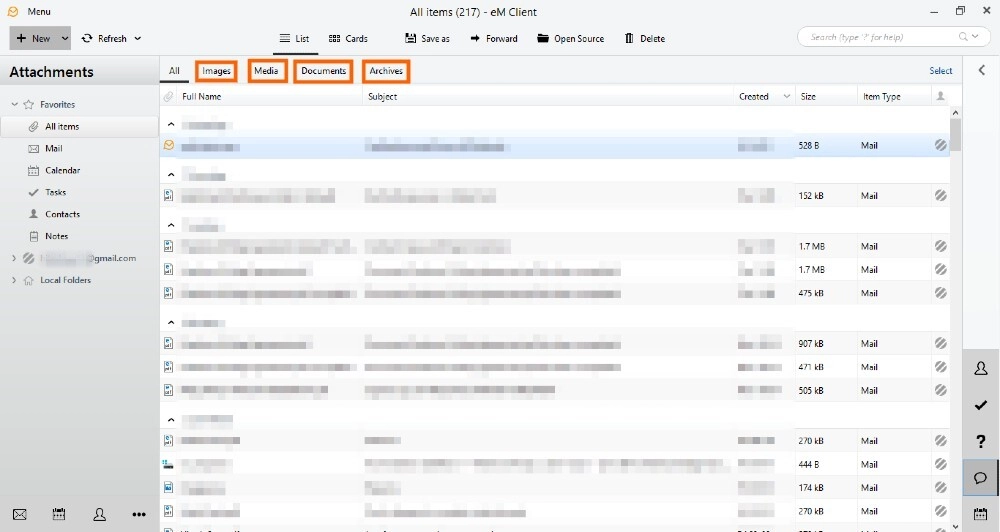Viewport: 1000px width, 532px height.
Task: Click account icon in 471 kB row
Action: tap(941, 367)
